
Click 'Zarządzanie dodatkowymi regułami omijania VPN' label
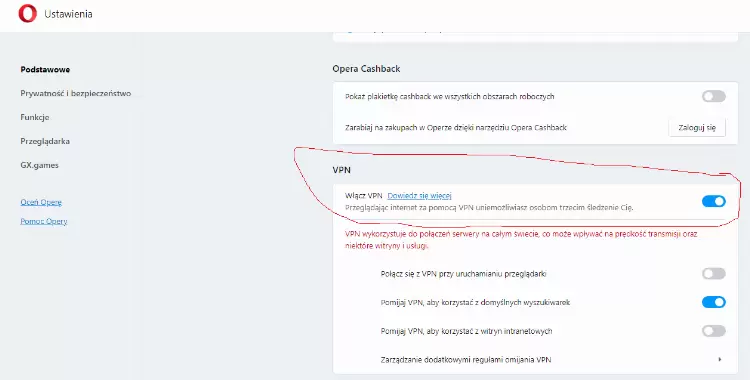click(466, 359)
